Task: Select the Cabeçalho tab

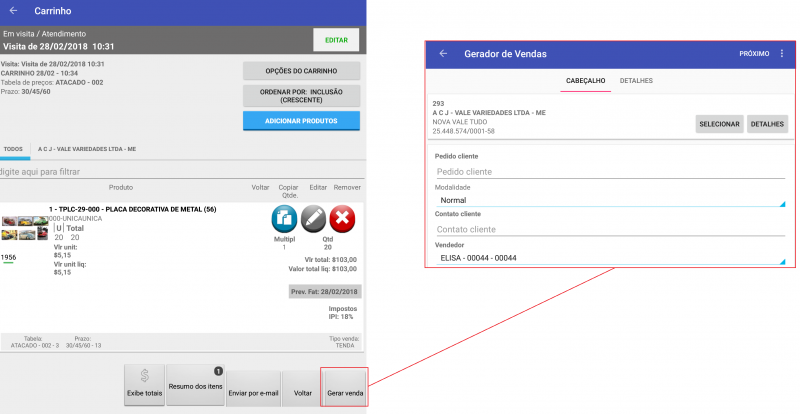Action: 585,79
